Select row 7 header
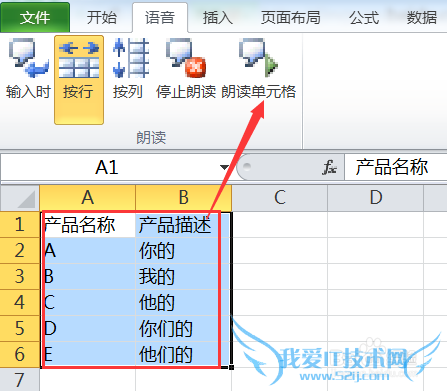This screenshot has height=391, width=447. pyautogui.click(x=20, y=380)
